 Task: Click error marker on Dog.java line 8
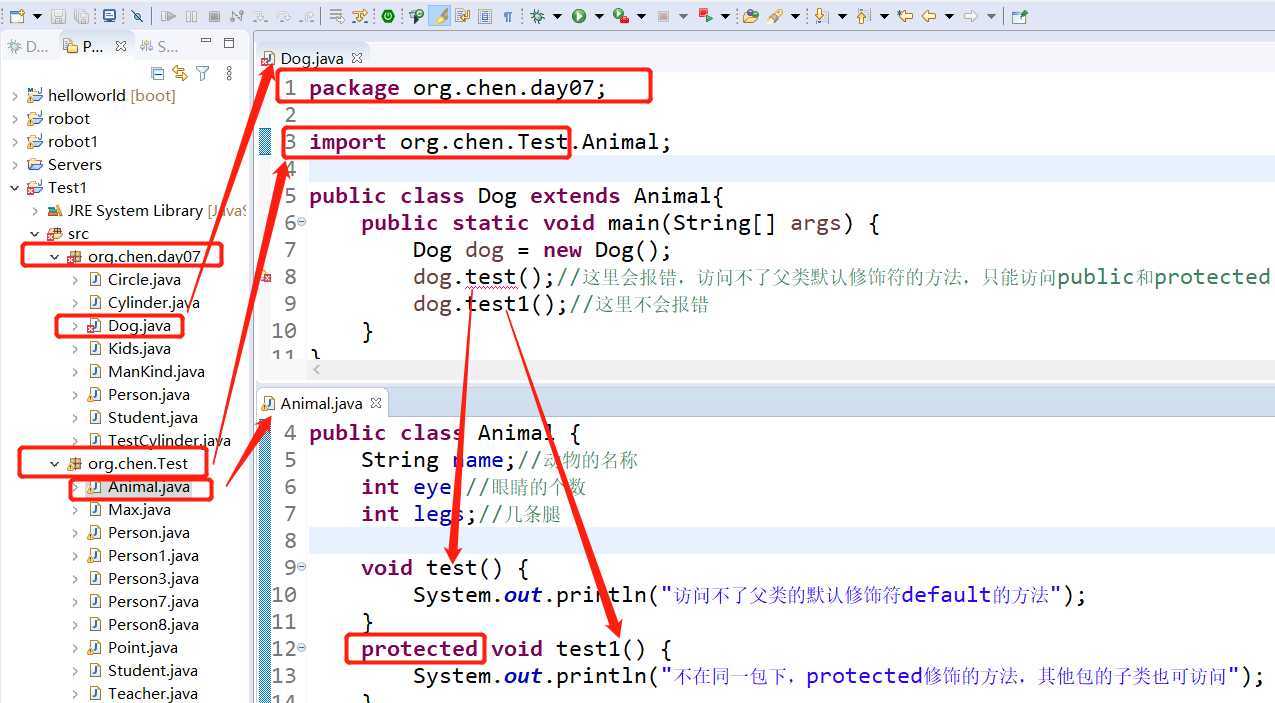click(266, 277)
